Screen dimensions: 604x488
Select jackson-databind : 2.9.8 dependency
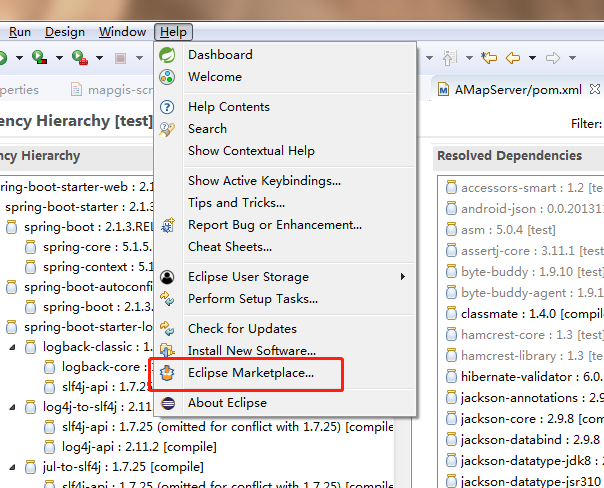click(524, 439)
